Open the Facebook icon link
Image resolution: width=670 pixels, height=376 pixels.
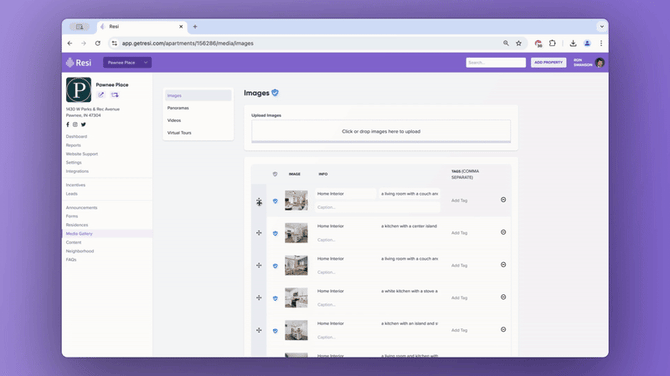(x=68, y=124)
